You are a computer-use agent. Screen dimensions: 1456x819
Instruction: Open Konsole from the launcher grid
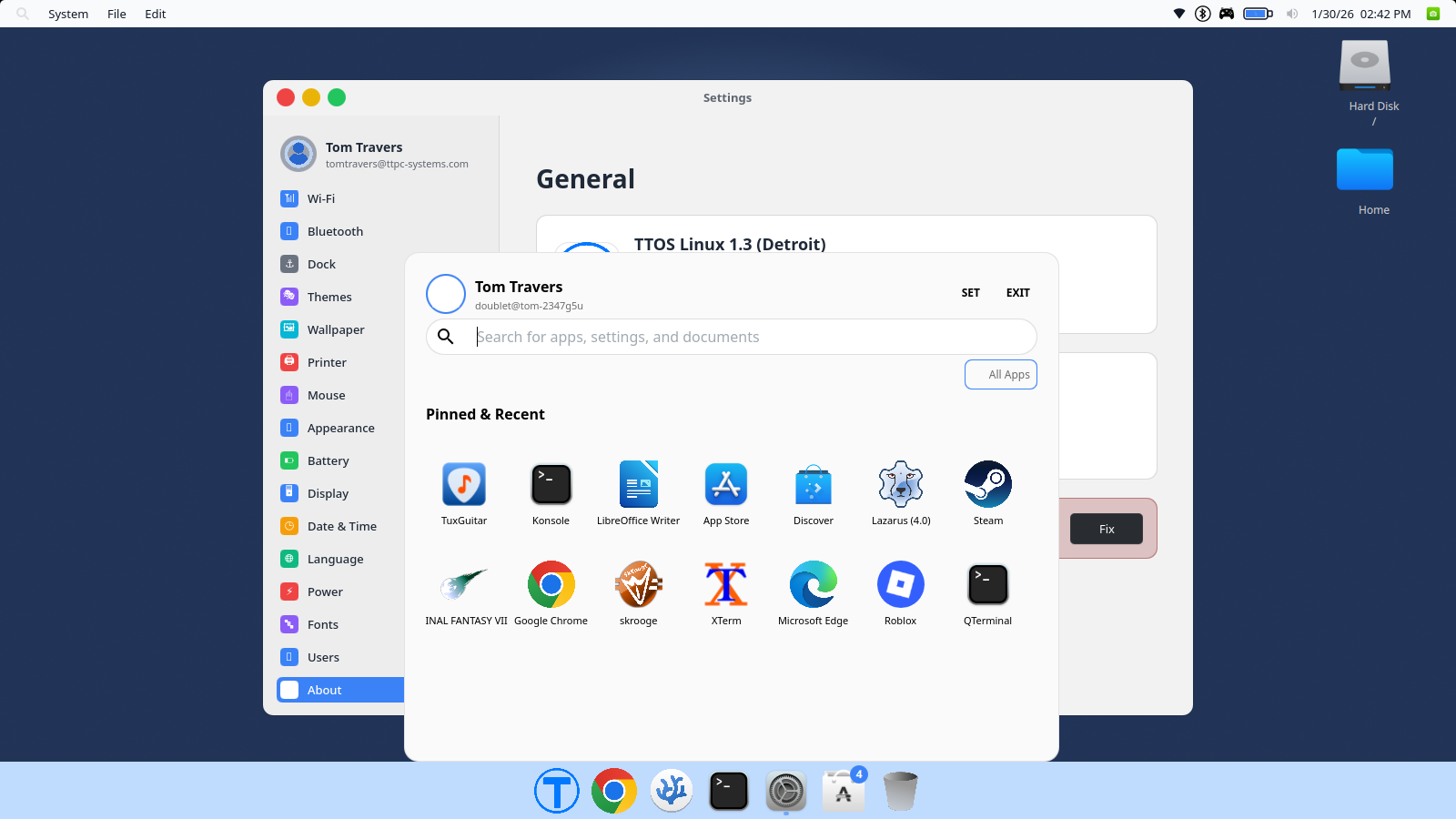pyautogui.click(x=551, y=494)
